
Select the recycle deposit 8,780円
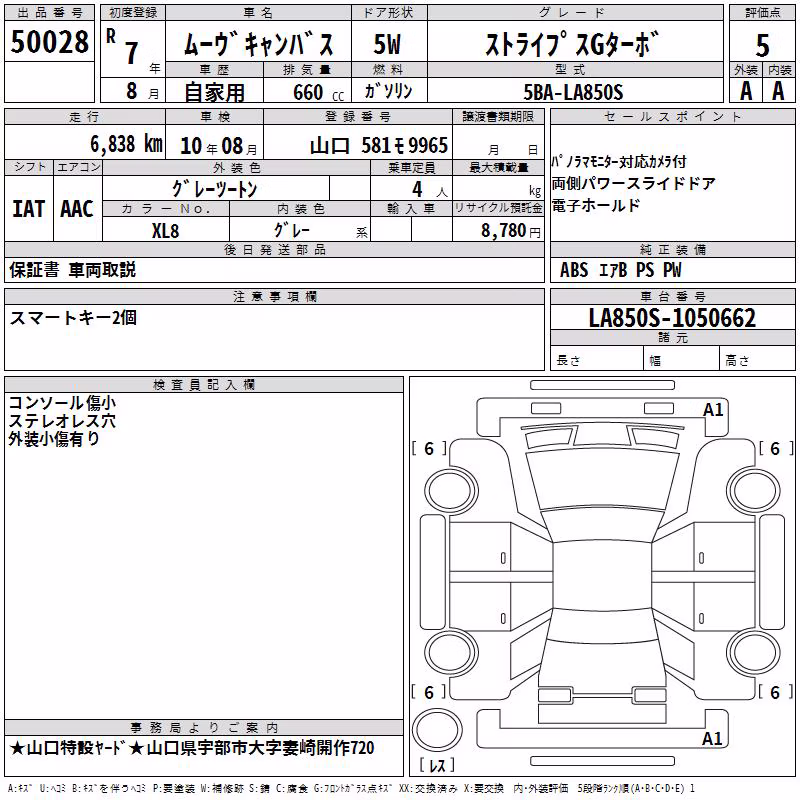pos(511,231)
